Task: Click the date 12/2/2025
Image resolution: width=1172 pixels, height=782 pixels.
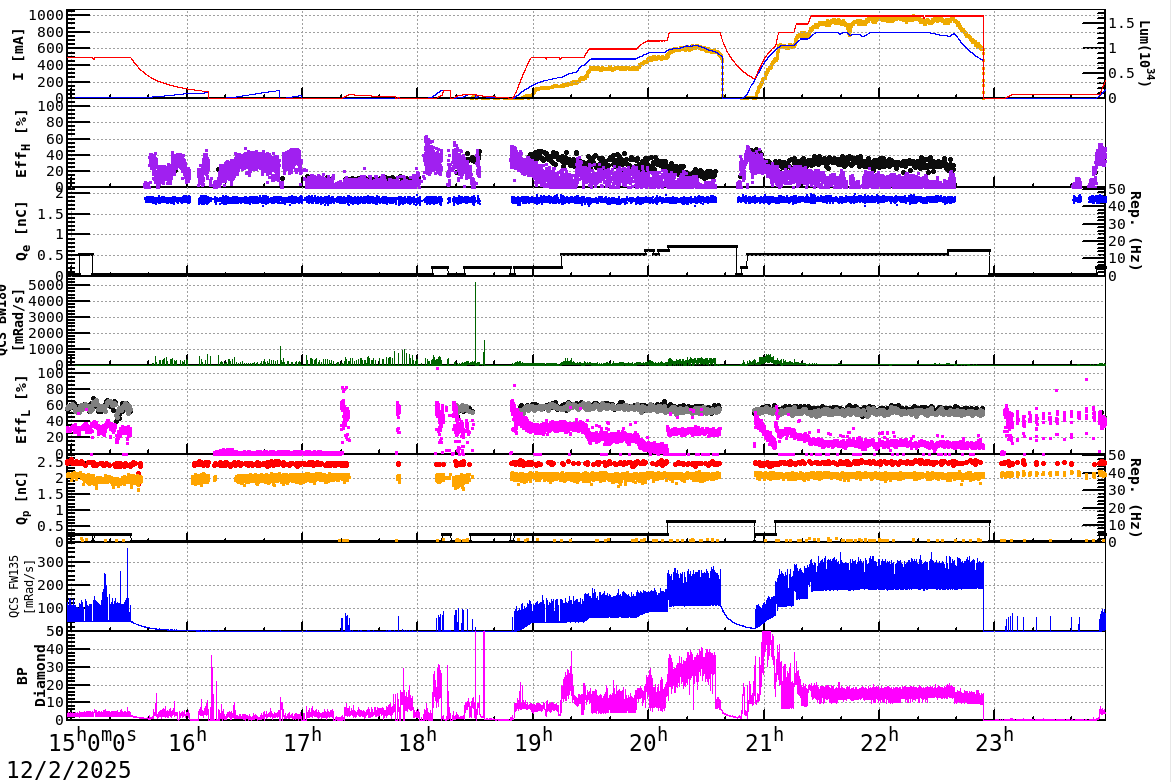Action: click(x=69, y=769)
